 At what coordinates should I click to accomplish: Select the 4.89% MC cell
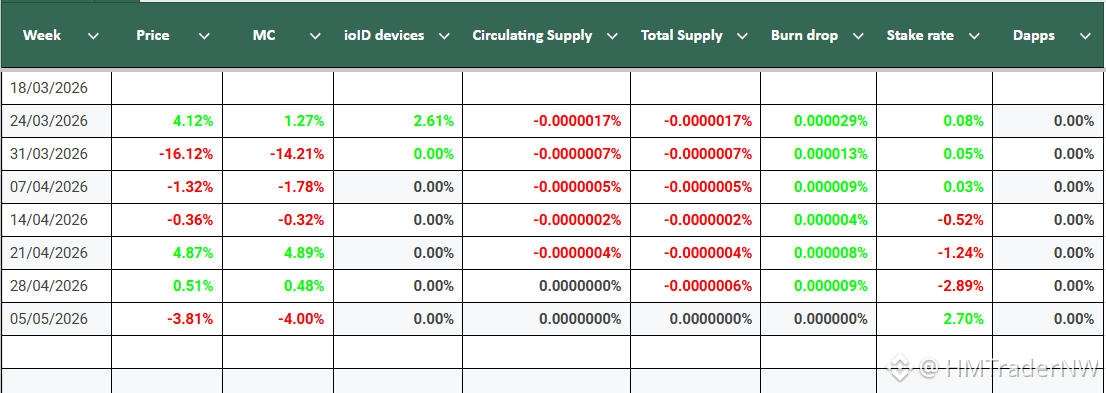tap(278, 253)
